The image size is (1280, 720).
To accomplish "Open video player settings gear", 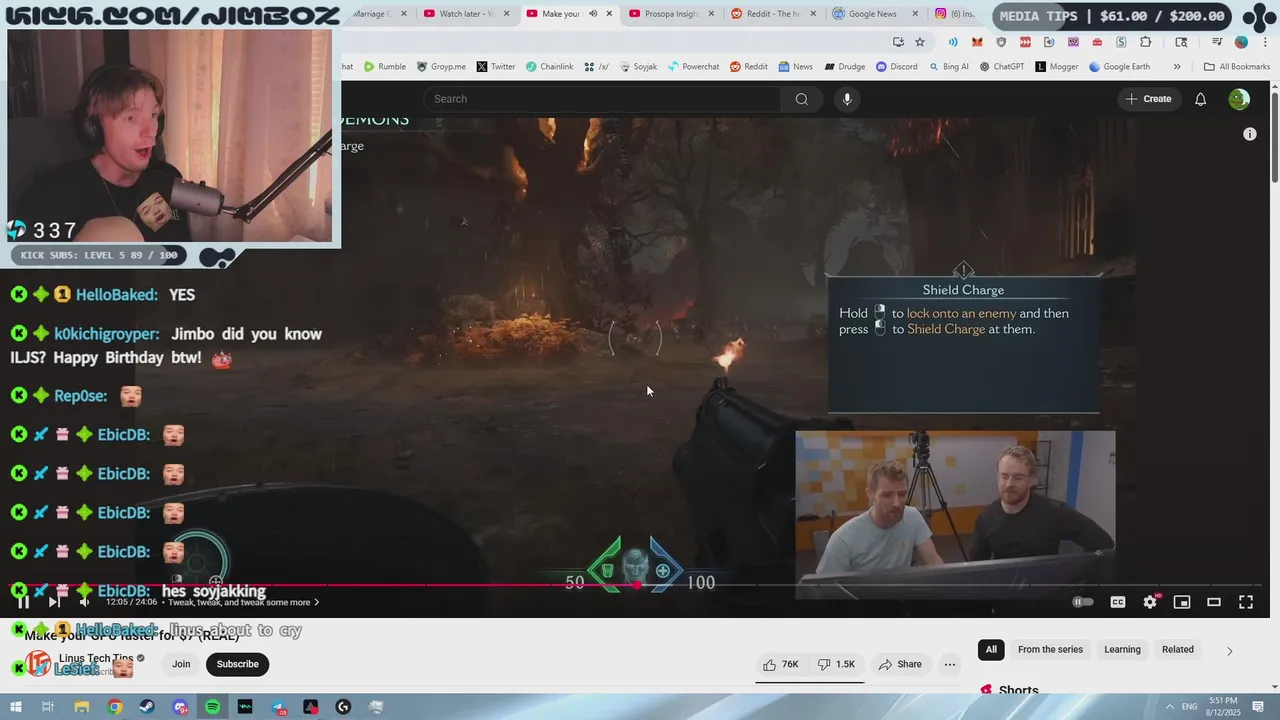I will pyautogui.click(x=1150, y=602).
